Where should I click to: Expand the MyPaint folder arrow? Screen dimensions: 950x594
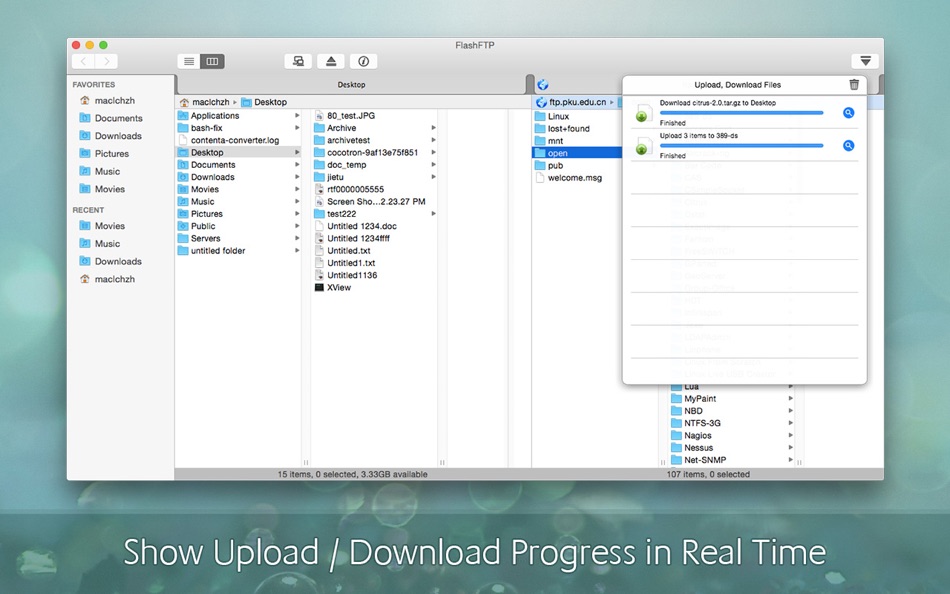point(790,399)
